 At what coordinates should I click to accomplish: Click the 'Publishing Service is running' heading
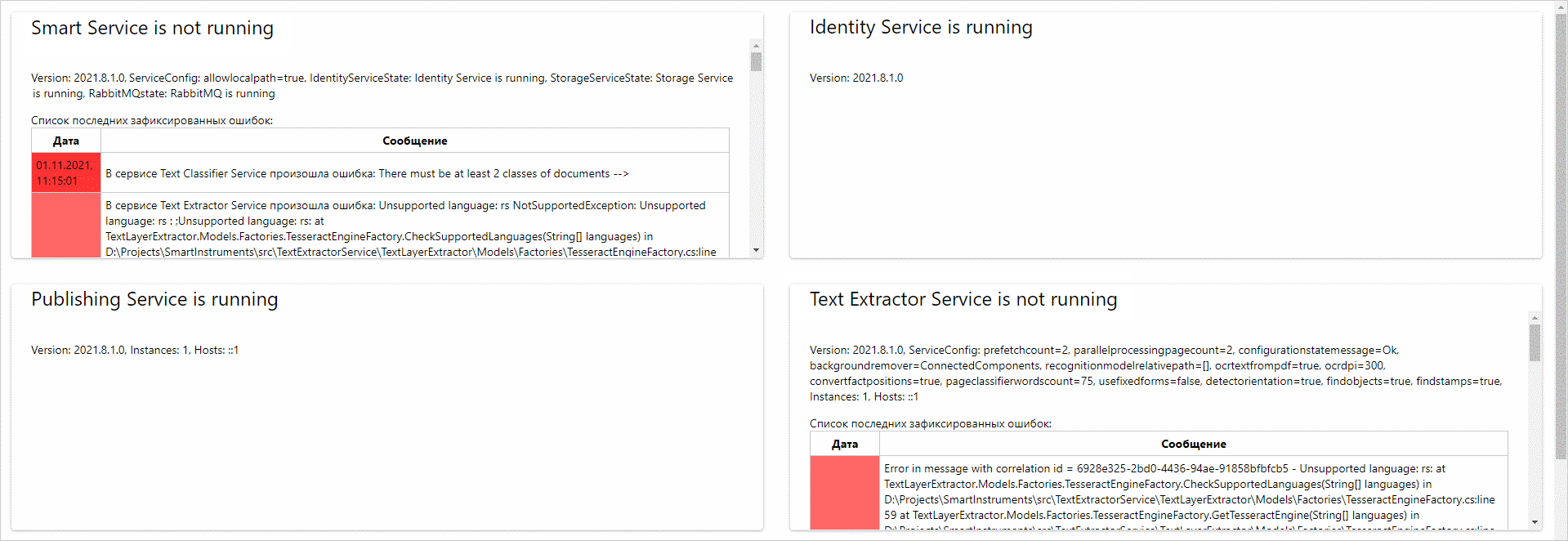[154, 299]
